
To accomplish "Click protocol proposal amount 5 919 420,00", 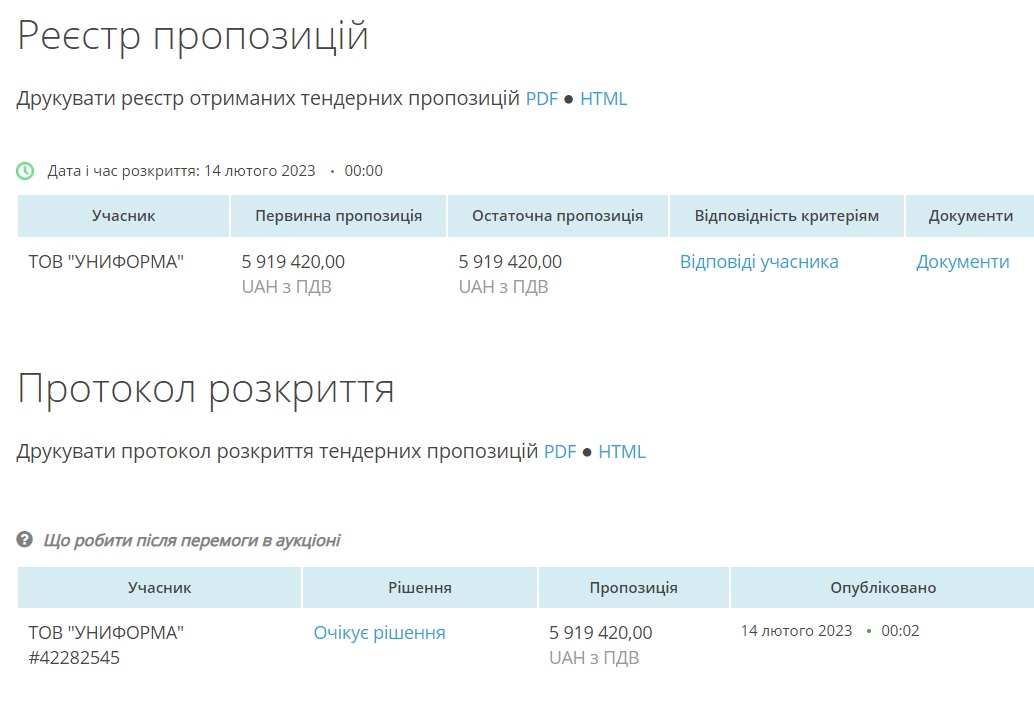I will coord(601,633).
